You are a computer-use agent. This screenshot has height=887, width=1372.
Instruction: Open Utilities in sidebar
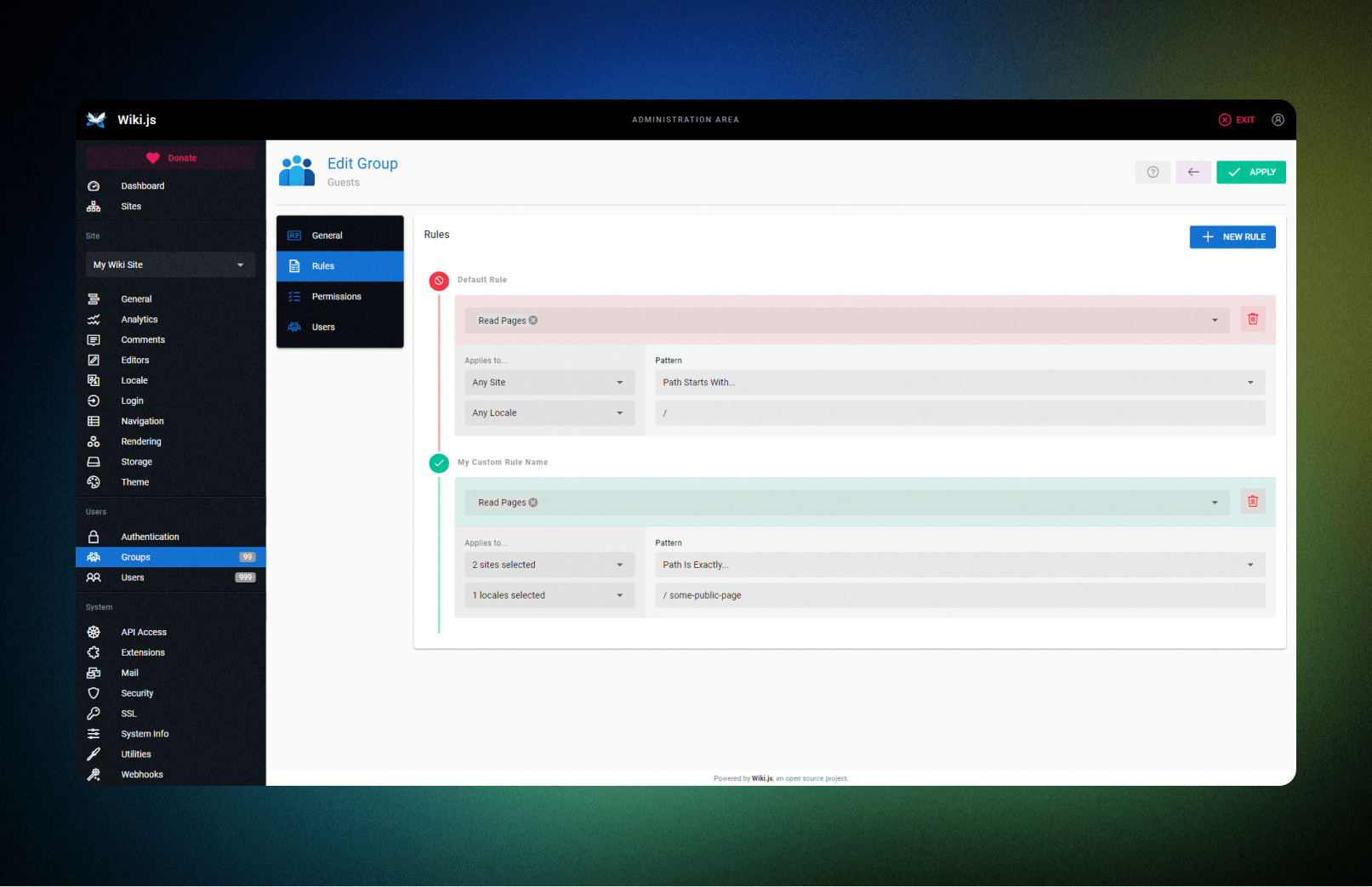click(x=170, y=754)
